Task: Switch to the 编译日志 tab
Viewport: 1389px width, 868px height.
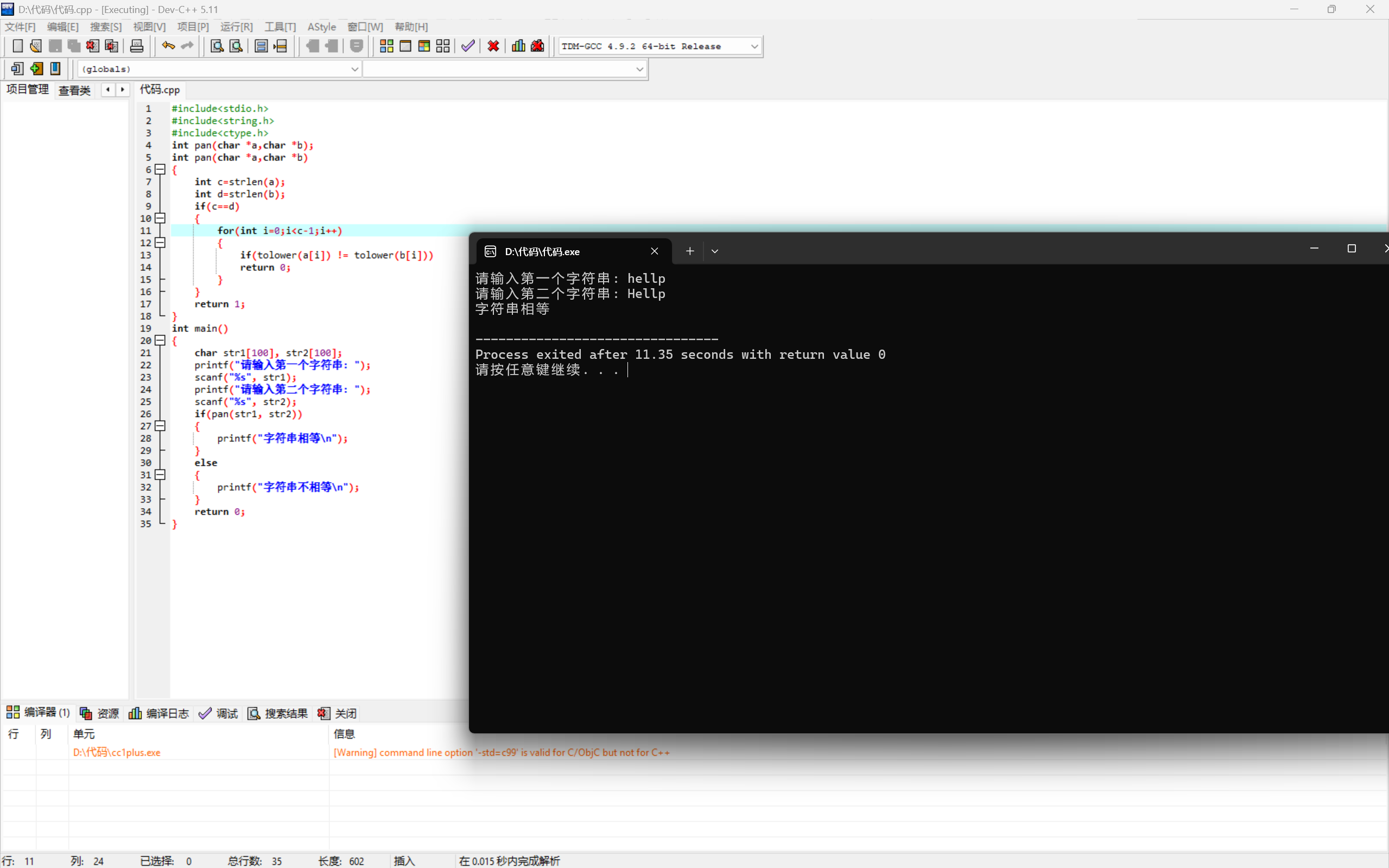Action: click(159, 713)
